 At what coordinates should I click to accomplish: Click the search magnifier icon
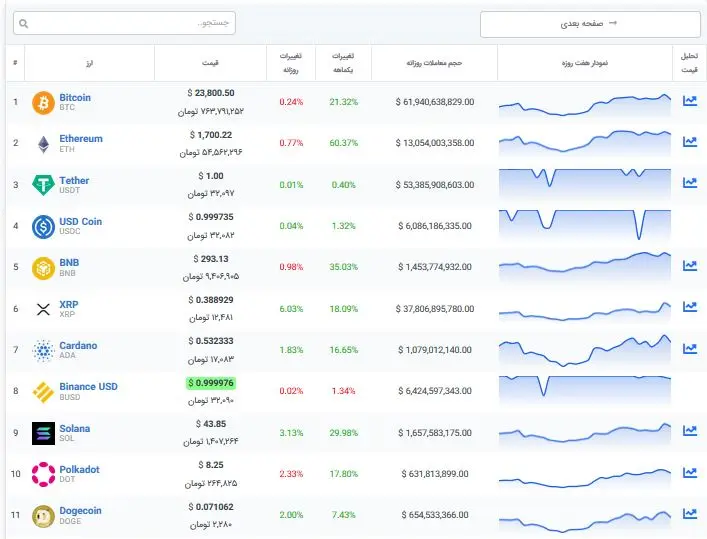[x=24, y=23]
